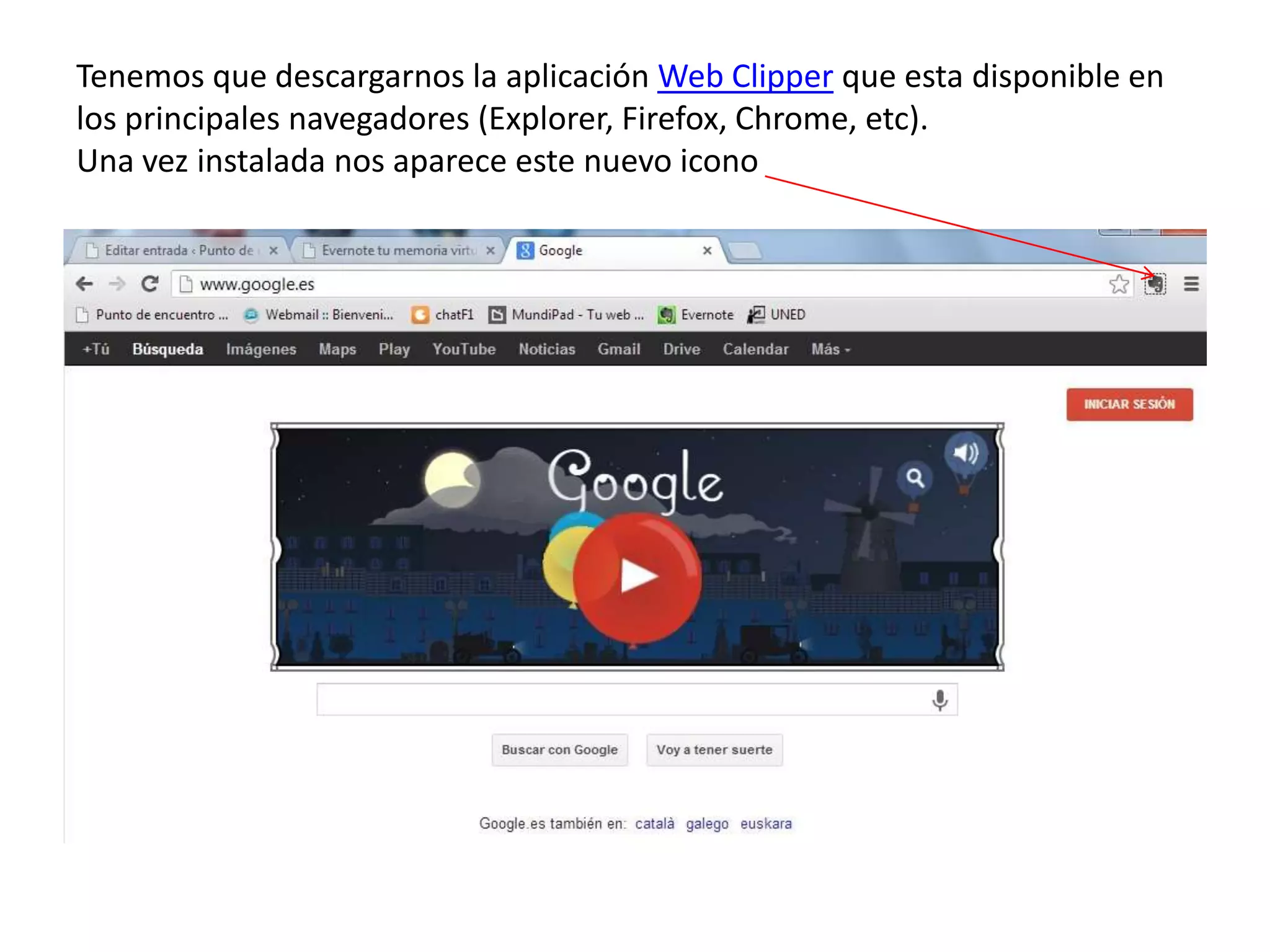The width and height of the screenshot is (1270, 952).
Task: Reload the page with refresh icon
Action: [149, 284]
